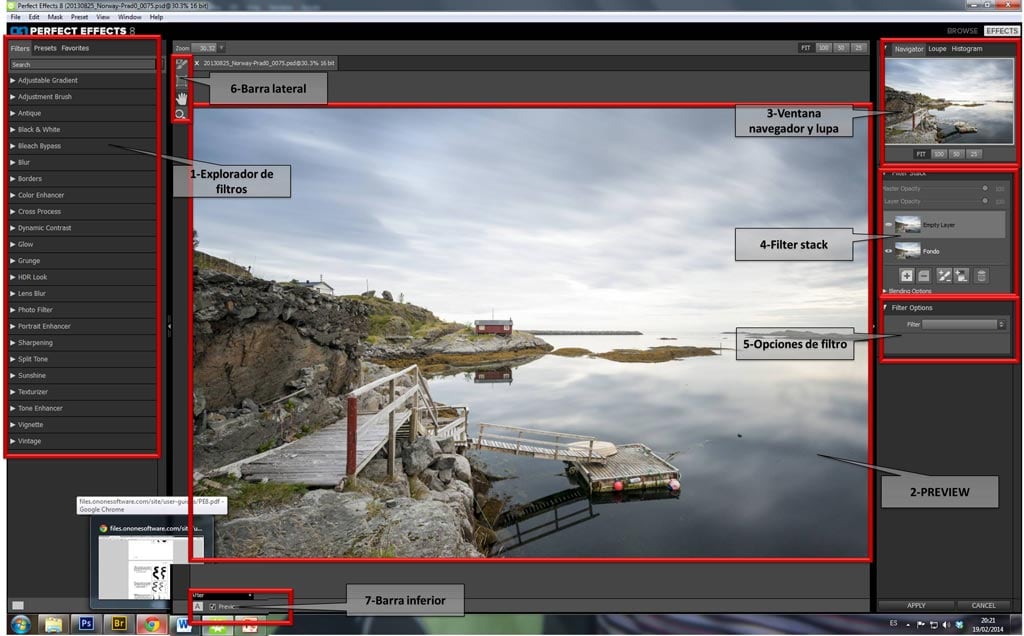Select the Glow filter row
This screenshot has width=1024, height=636.
[82, 244]
